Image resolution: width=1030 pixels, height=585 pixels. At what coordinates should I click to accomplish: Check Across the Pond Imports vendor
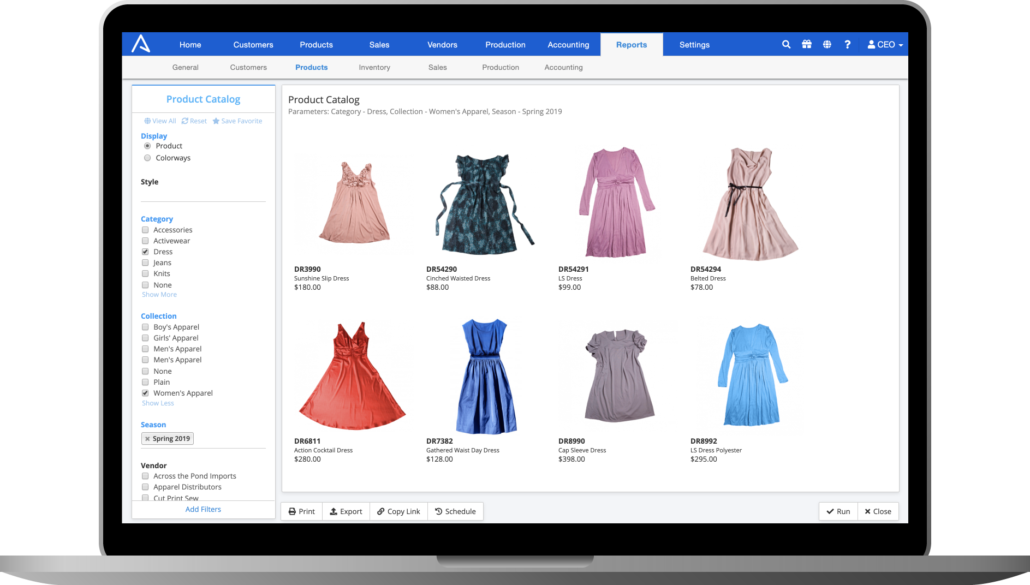coord(145,476)
